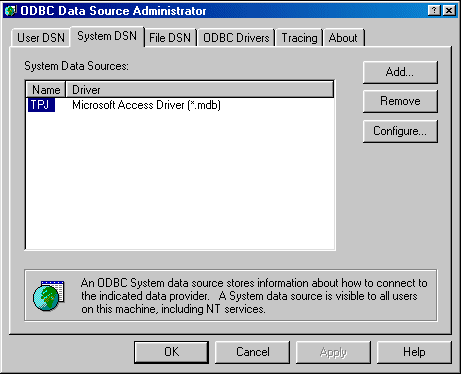
Task: Remove the selected data source
Action: click(400, 101)
